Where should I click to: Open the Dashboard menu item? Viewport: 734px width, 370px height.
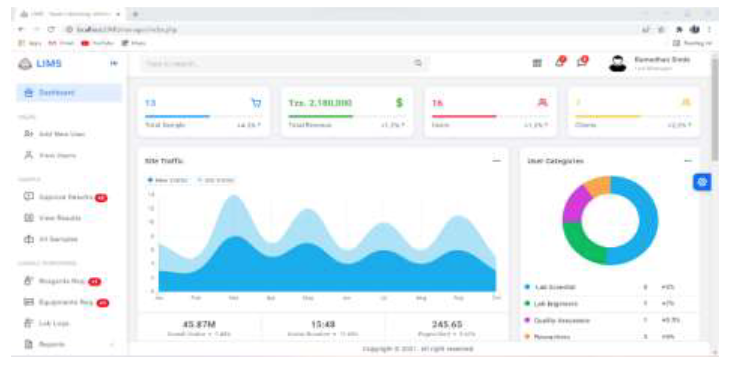69,93
